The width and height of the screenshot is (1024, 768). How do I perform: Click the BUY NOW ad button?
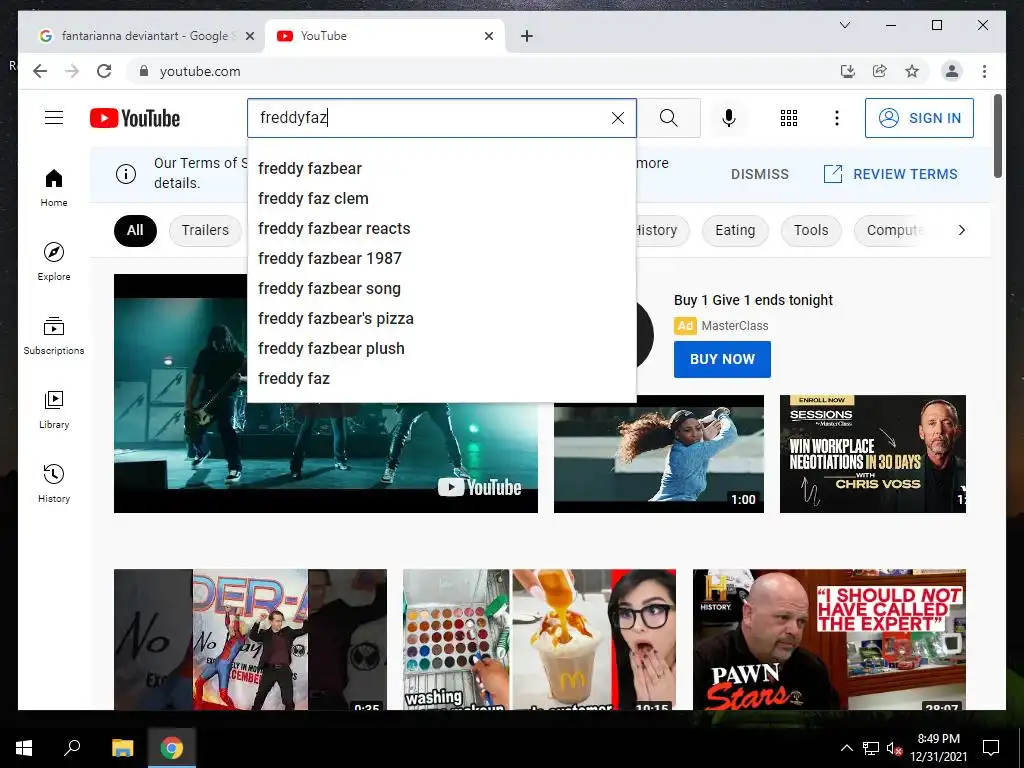pyautogui.click(x=722, y=359)
